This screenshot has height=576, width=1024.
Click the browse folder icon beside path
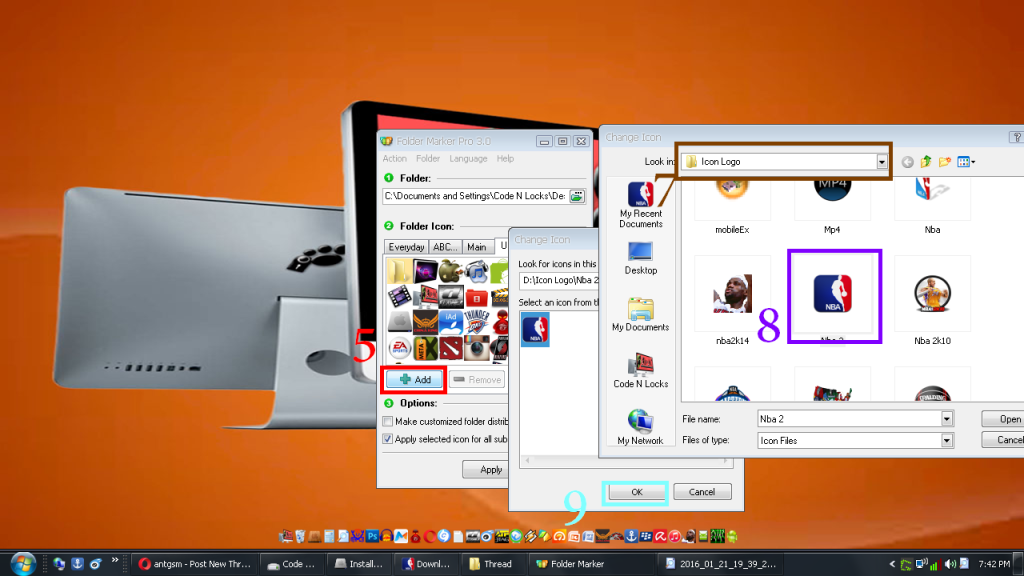point(577,196)
